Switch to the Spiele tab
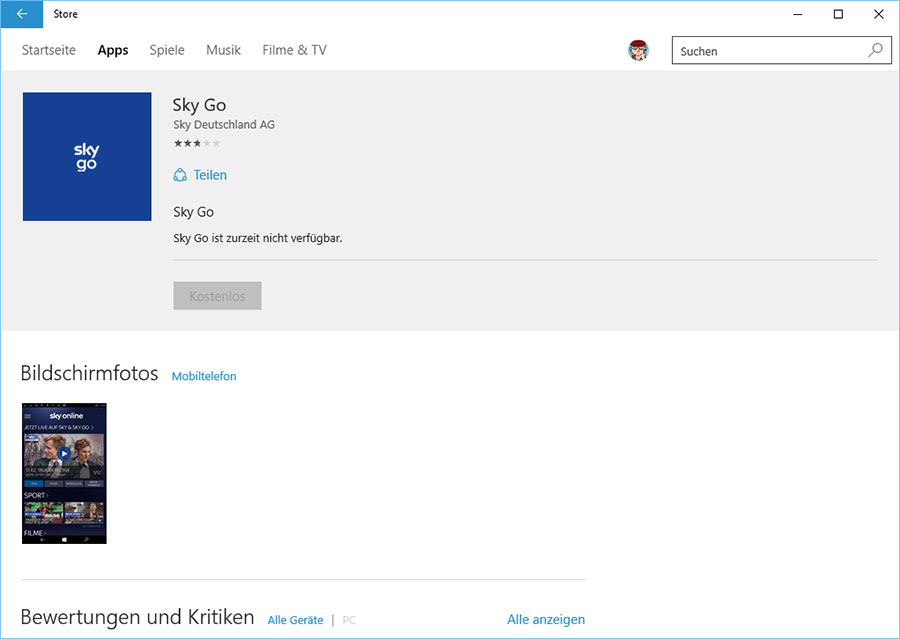This screenshot has width=900, height=639. 166,50
